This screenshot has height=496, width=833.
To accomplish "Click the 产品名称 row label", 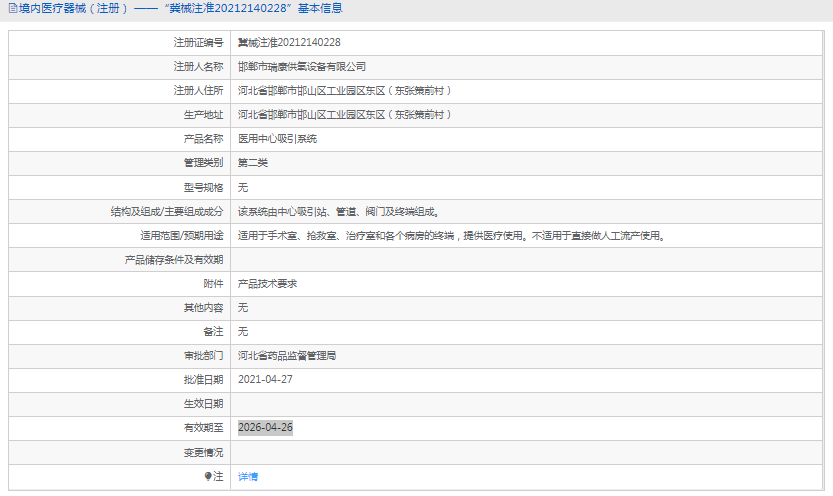I will [x=203, y=139].
